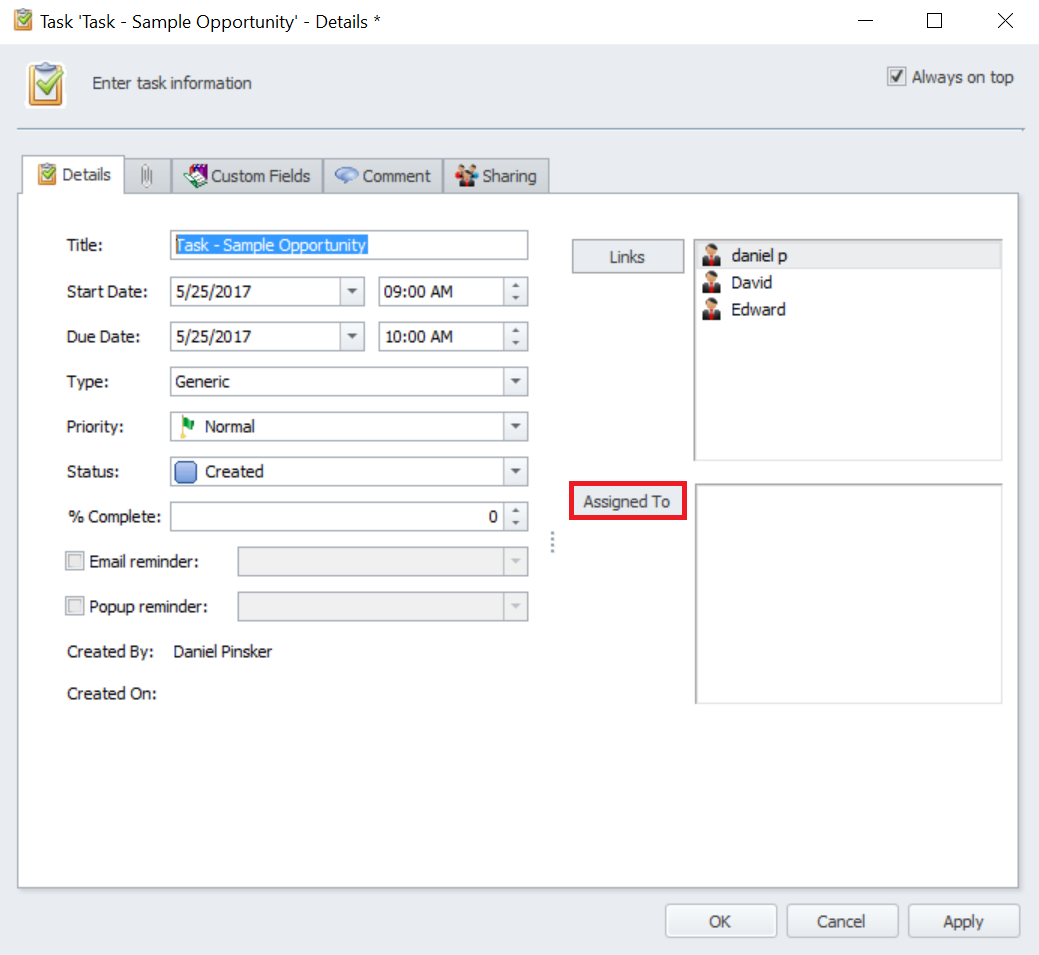The height and width of the screenshot is (955, 1039).
Task: Select the daniel p contact icon
Action: pos(712,256)
